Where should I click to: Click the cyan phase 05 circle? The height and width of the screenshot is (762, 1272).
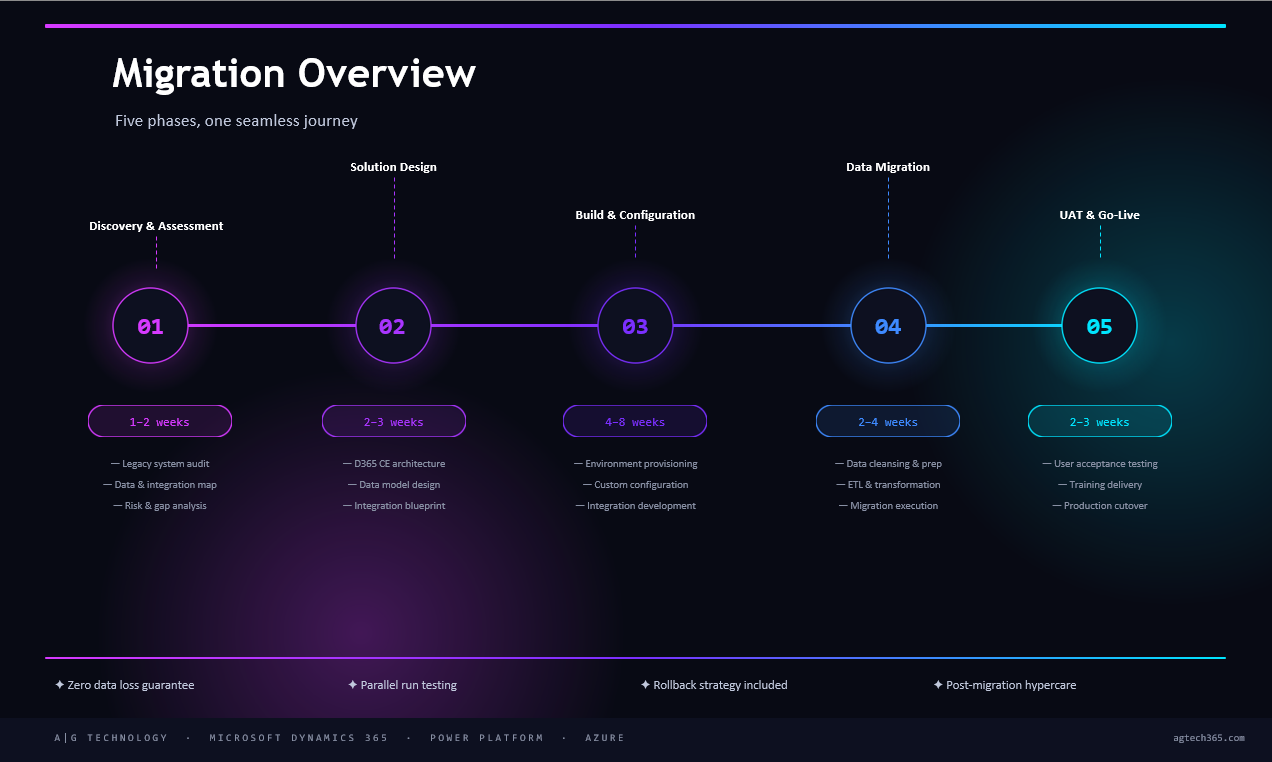1099,326
